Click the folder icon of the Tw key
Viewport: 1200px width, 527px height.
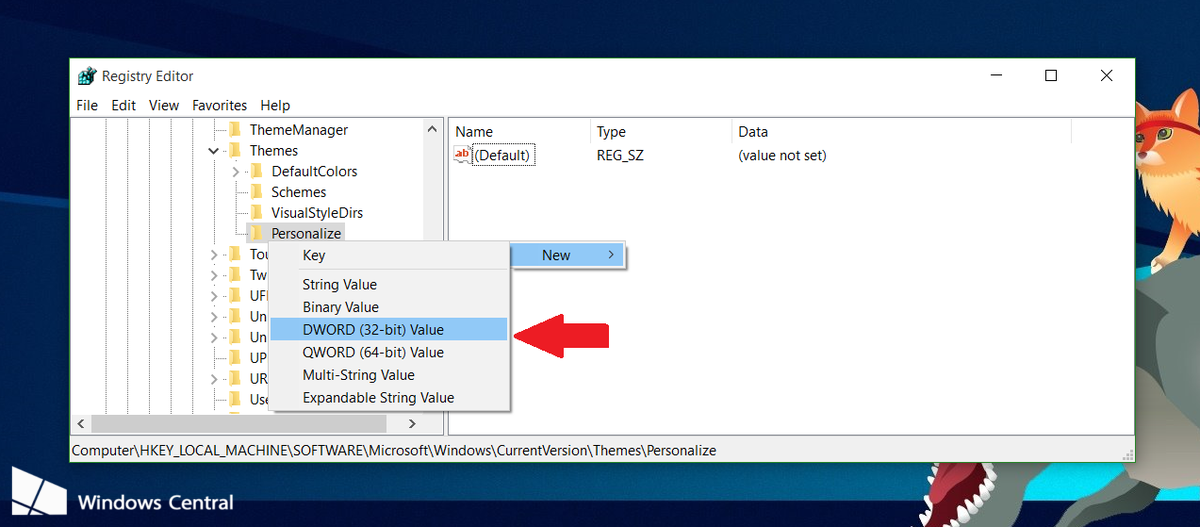pos(235,275)
